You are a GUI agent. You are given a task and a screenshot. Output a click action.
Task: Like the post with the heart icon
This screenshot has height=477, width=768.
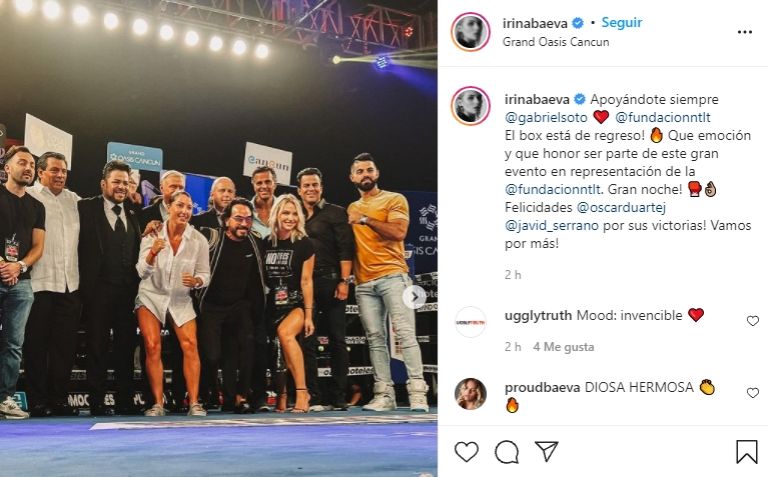pyautogui.click(x=466, y=452)
